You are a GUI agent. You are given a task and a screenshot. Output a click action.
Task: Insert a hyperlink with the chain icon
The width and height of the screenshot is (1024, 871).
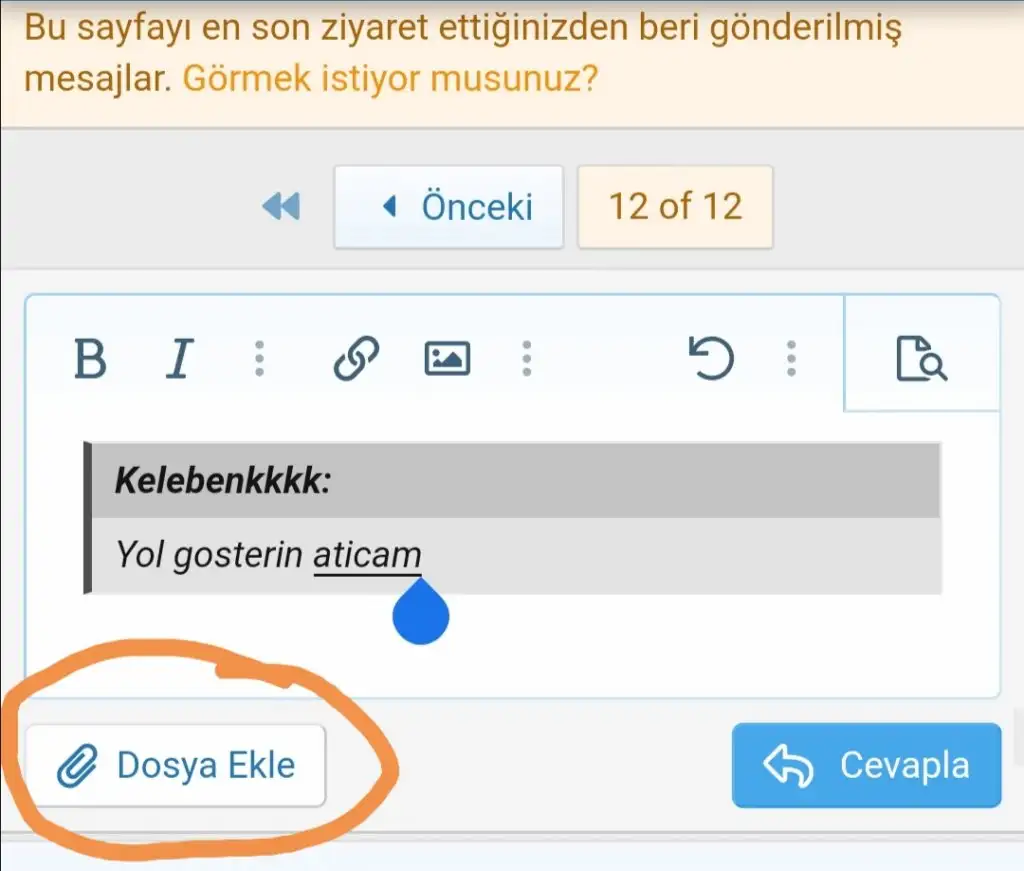pos(356,358)
